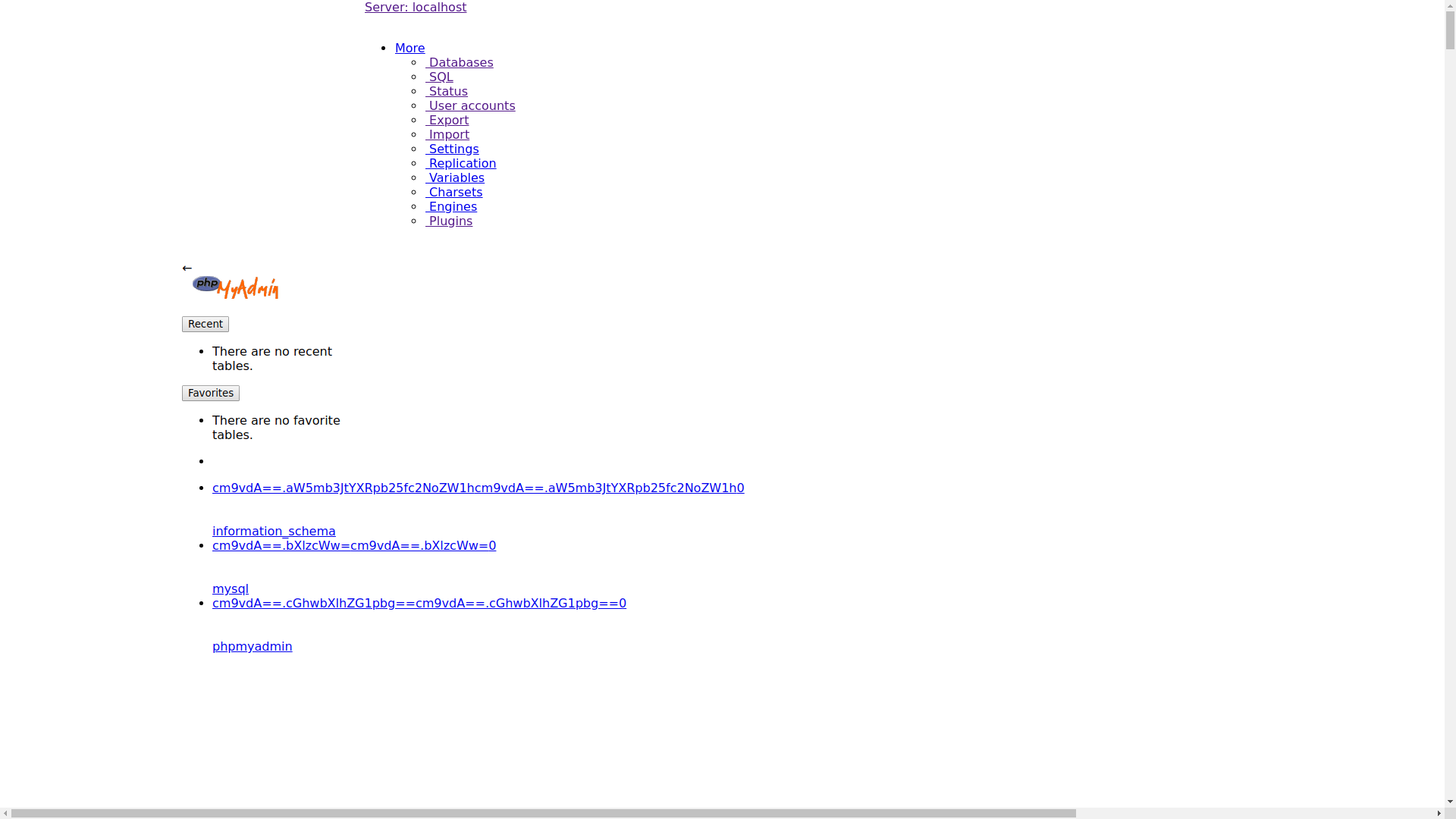Collapse the navigation panel with the back arrow
The image size is (1456, 819).
187,268
